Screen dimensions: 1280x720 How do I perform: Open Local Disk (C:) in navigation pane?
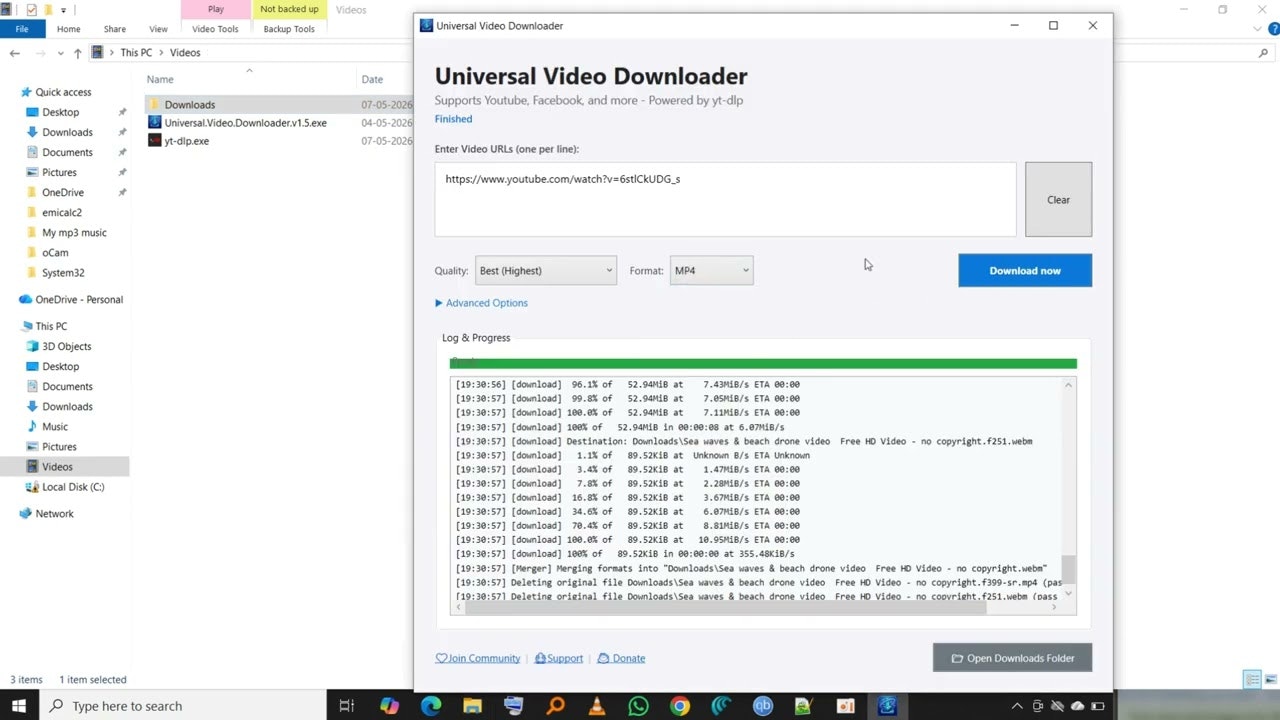(x=73, y=487)
